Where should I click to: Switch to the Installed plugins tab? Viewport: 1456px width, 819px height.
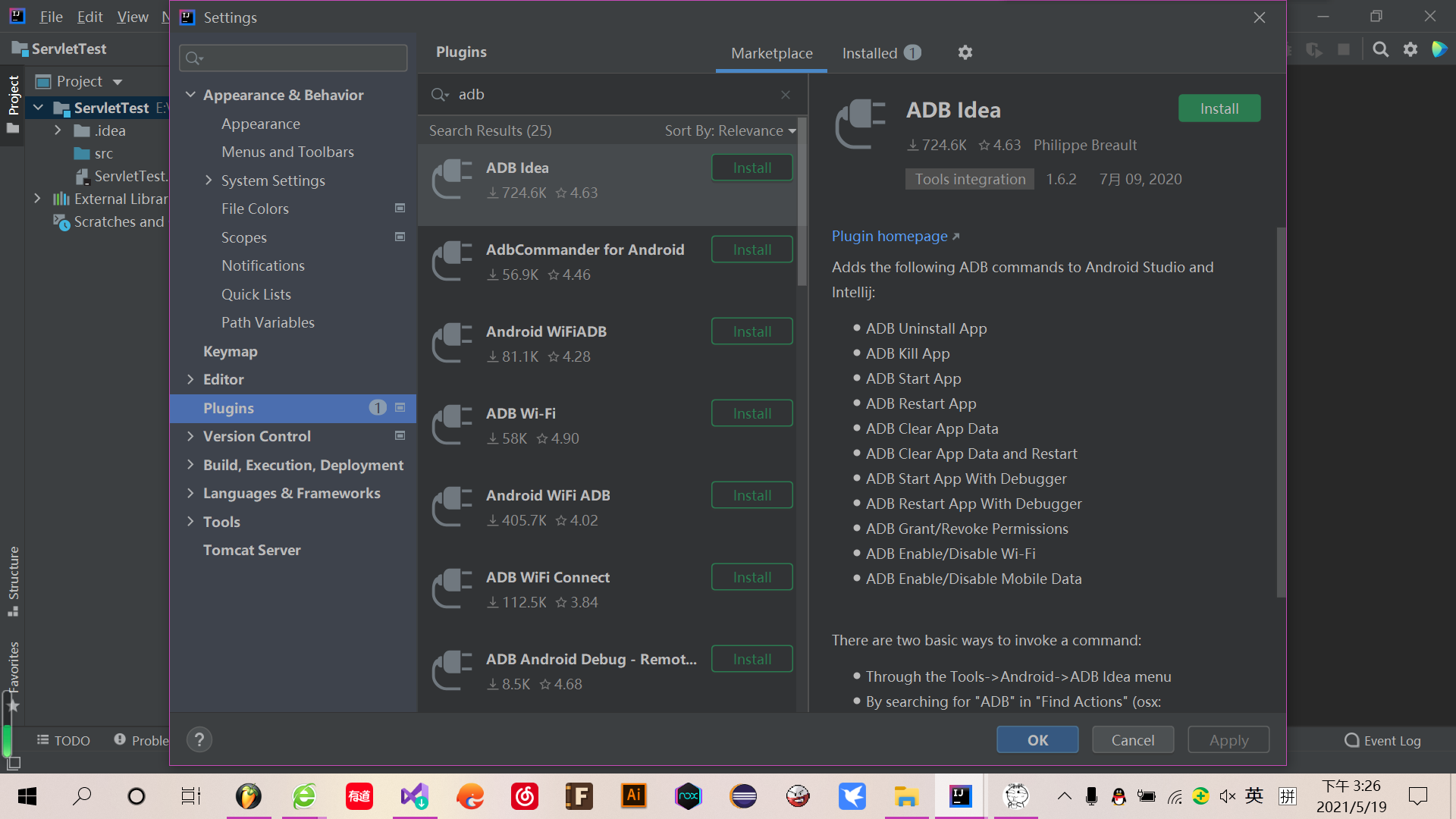[869, 53]
